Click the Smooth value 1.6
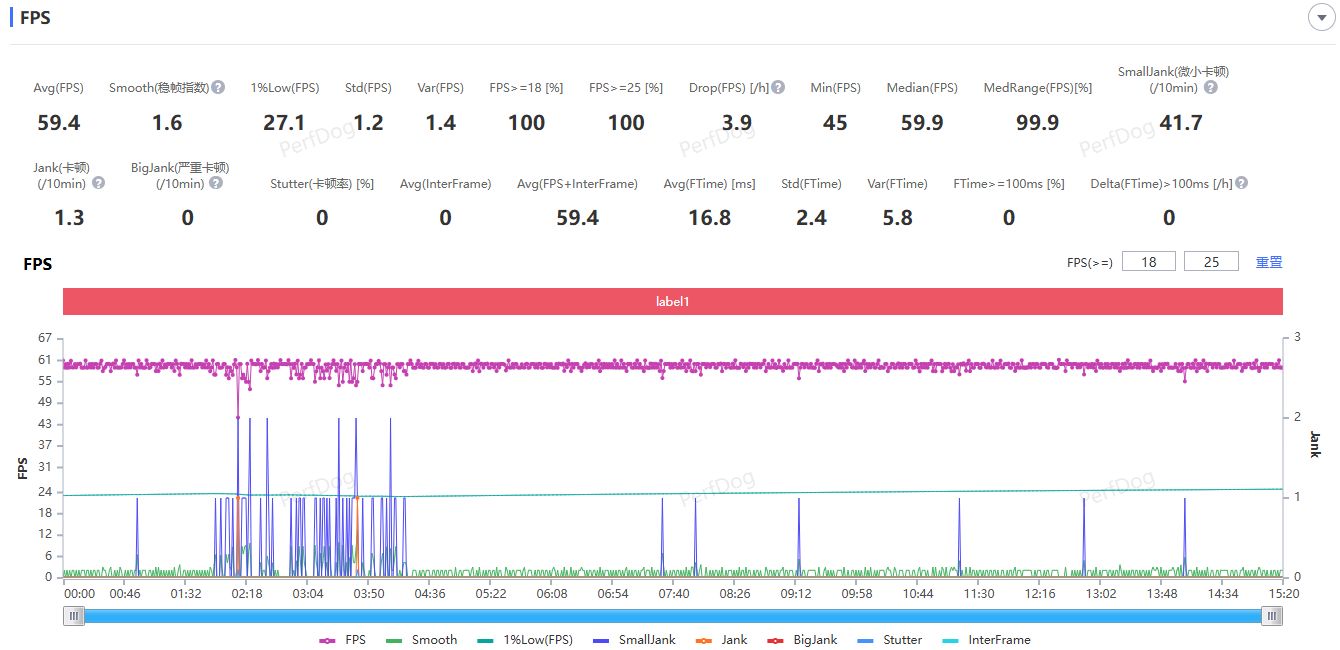The height and width of the screenshot is (650, 1340). [x=167, y=123]
